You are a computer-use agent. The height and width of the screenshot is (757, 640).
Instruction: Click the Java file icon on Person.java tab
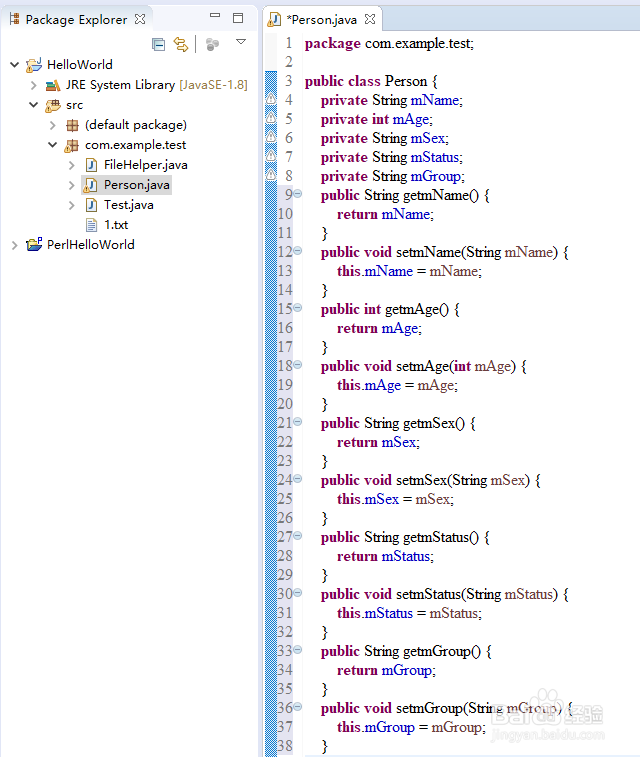coord(274,20)
